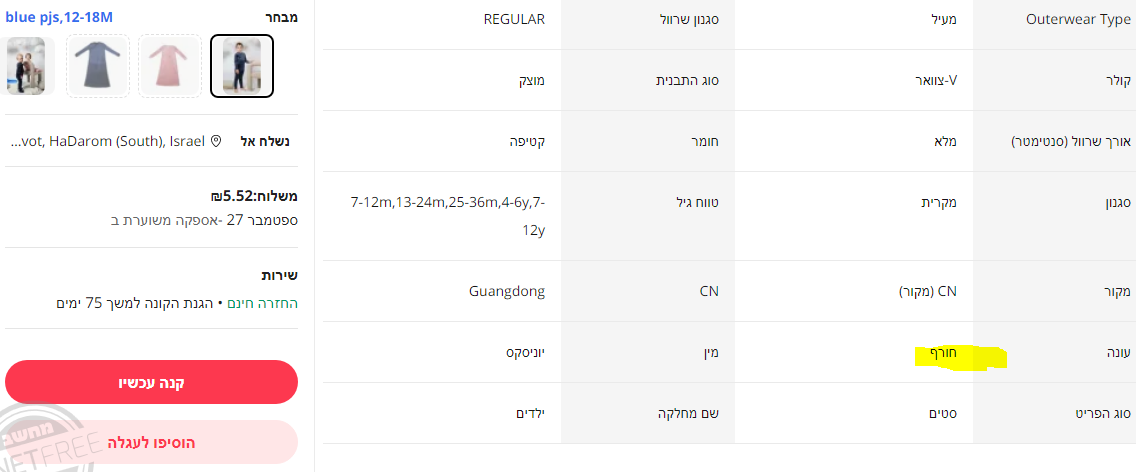Select the partially visible leftmost variant thumbnail
Viewport: 1136px width, 472px height.
24,67
